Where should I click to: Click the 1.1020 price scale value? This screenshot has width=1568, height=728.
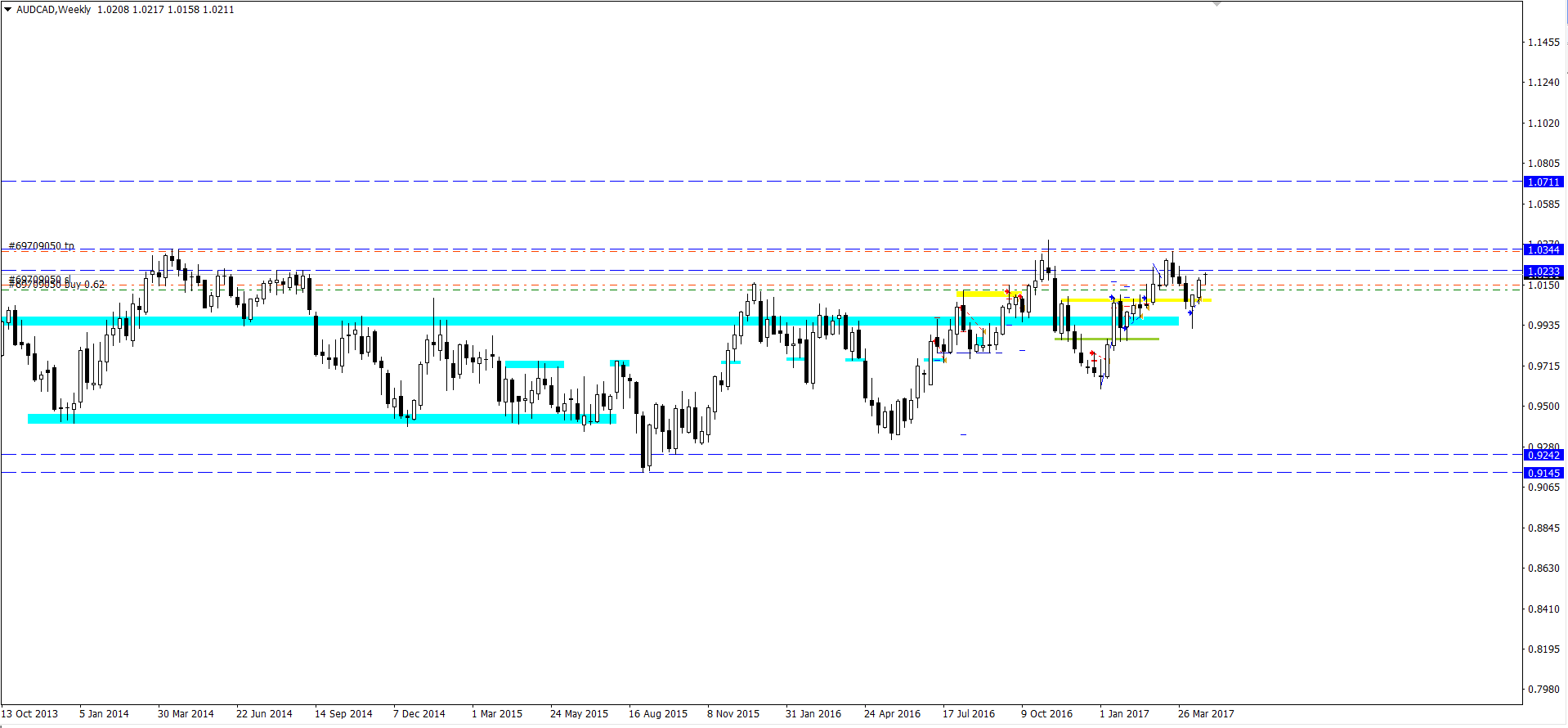tap(1544, 124)
